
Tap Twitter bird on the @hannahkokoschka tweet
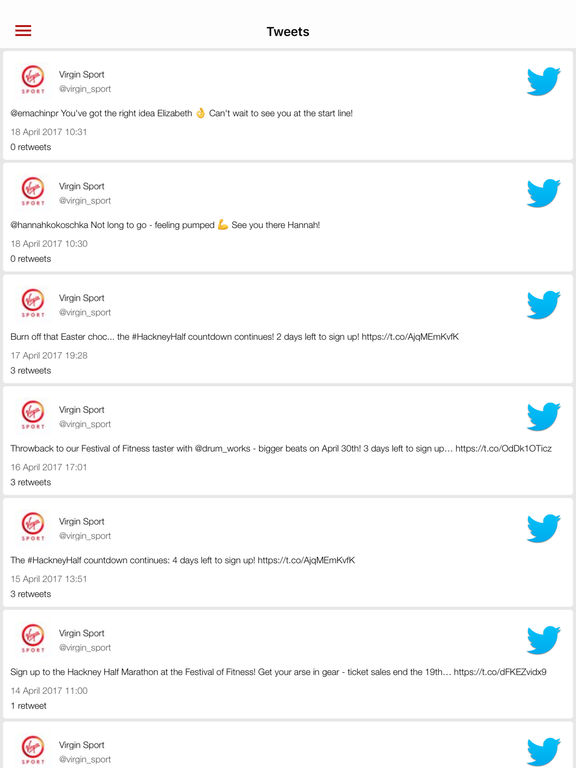(543, 192)
